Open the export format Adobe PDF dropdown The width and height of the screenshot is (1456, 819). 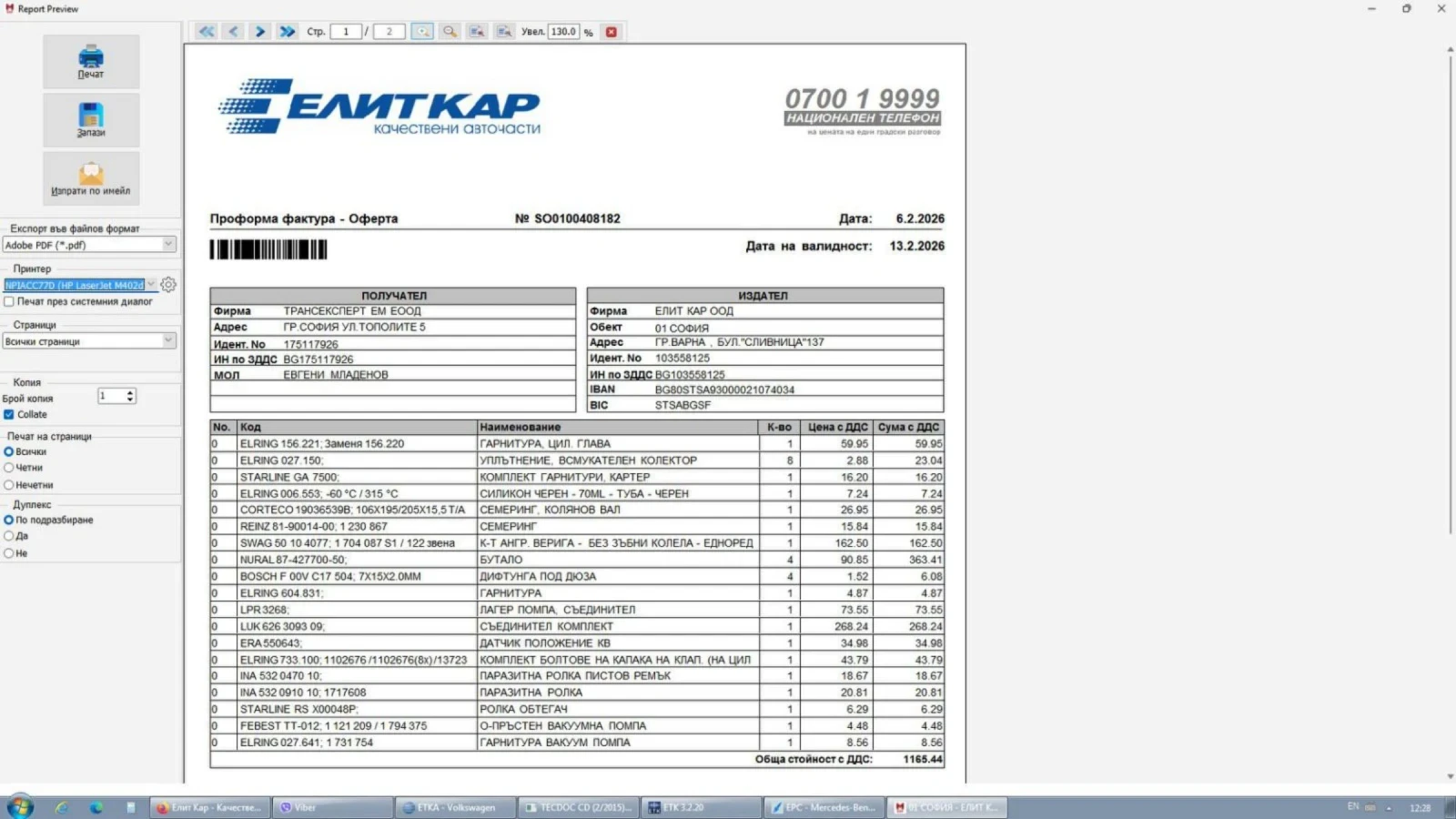click(x=89, y=245)
